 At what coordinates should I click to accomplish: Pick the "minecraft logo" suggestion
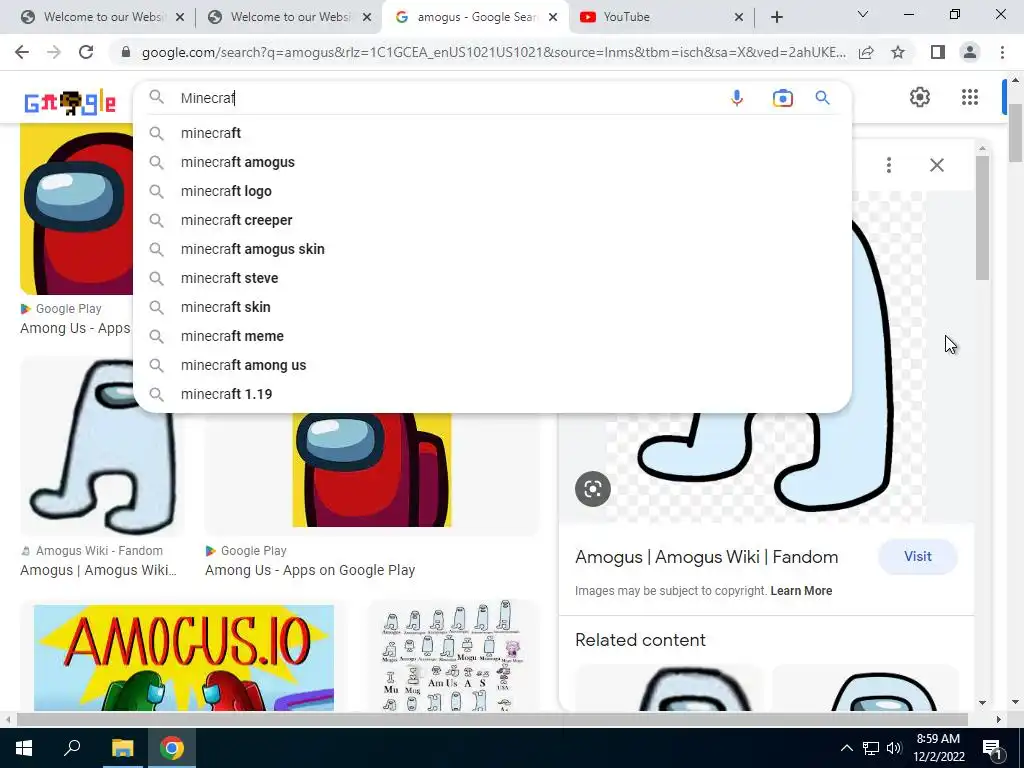(x=492, y=191)
